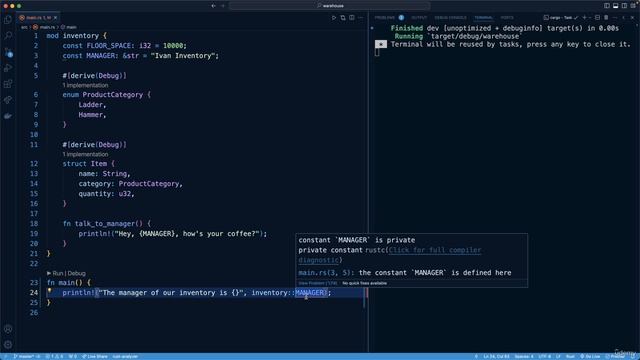Click the FLOOR_SPACE constant on line 2
The image size is (640, 360).
109,46
